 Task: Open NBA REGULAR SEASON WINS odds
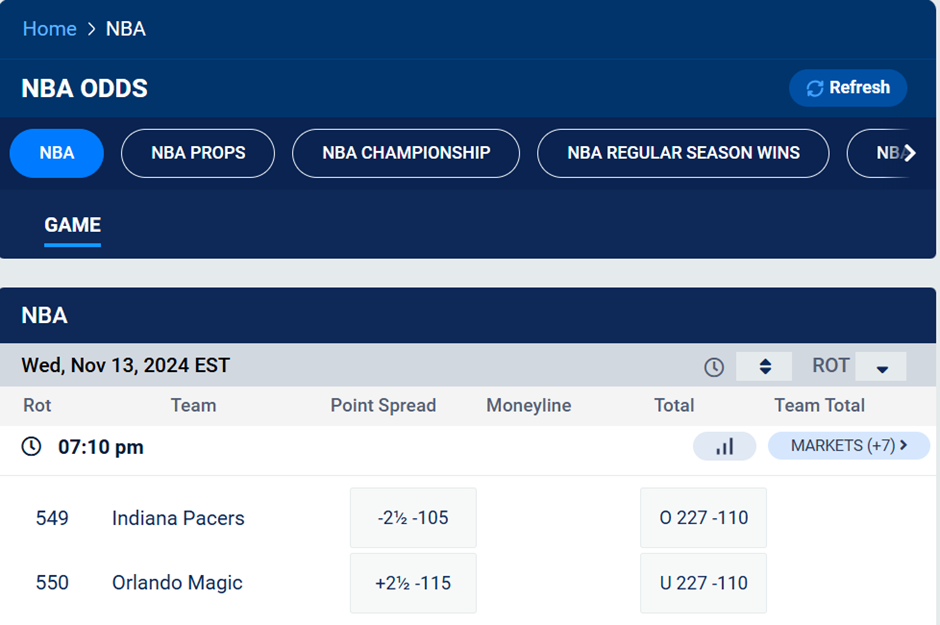click(x=683, y=152)
